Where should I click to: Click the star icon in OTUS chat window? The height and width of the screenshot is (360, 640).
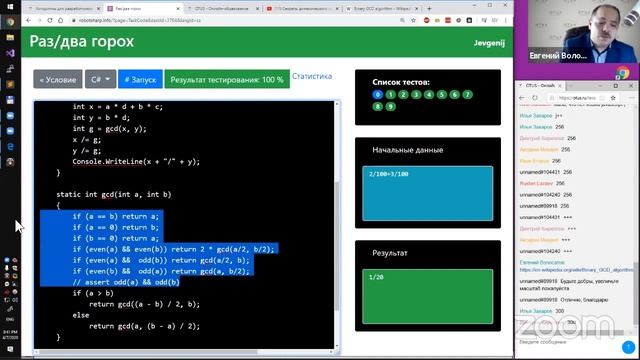(613, 98)
